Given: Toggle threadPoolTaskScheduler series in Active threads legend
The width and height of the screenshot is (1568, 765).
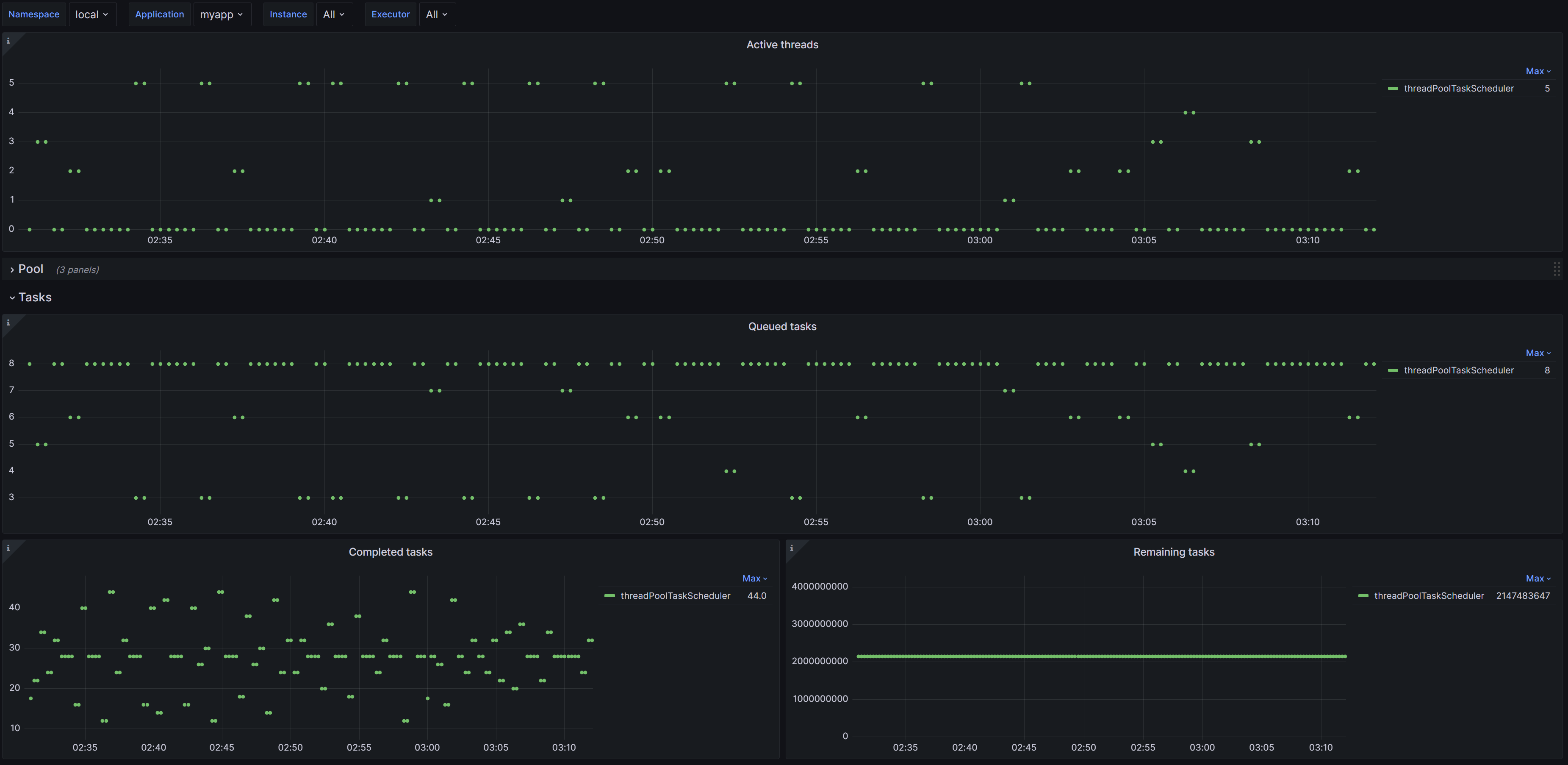Looking at the screenshot, I should pyautogui.click(x=1458, y=88).
